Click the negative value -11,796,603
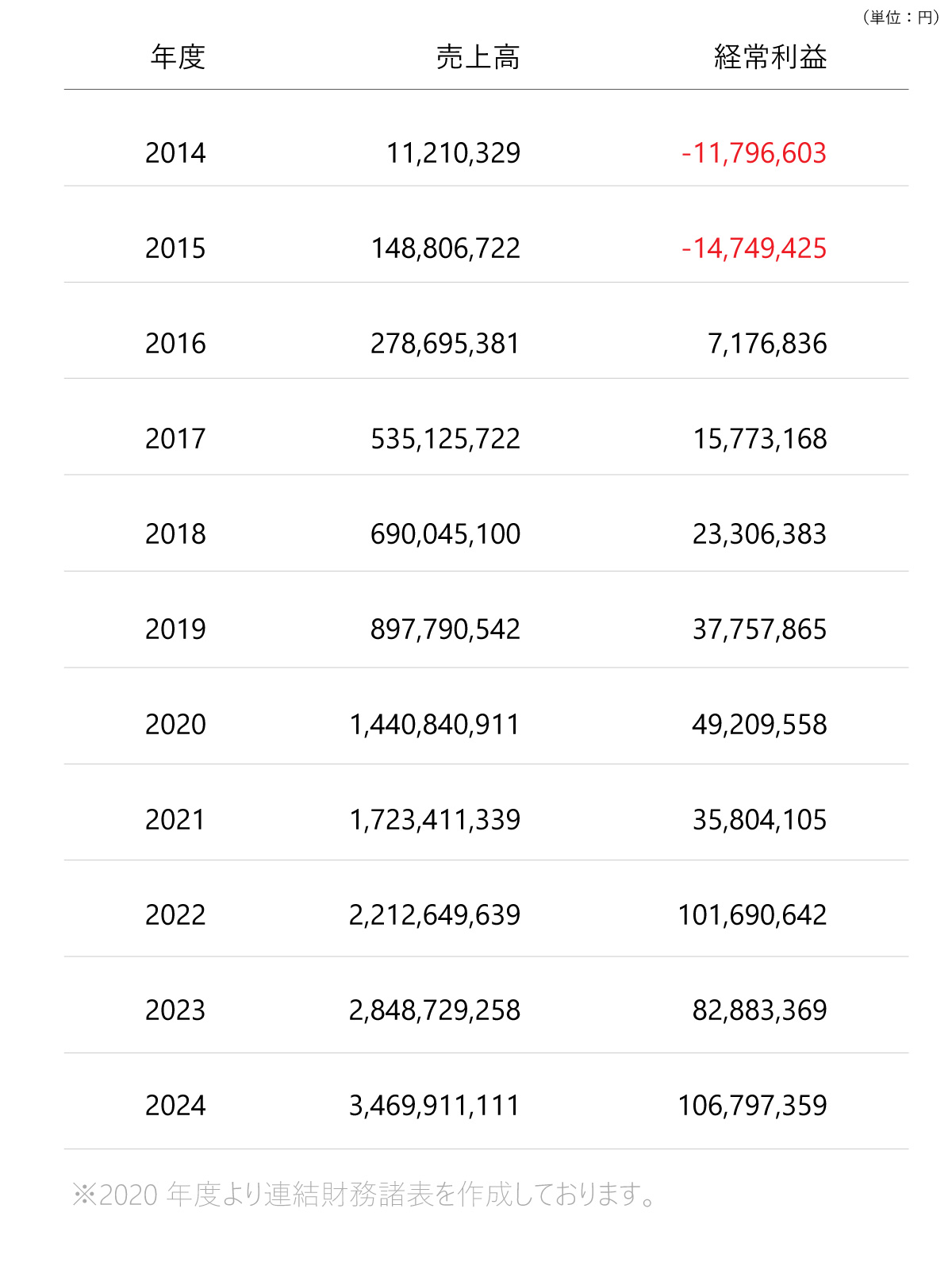 [754, 153]
